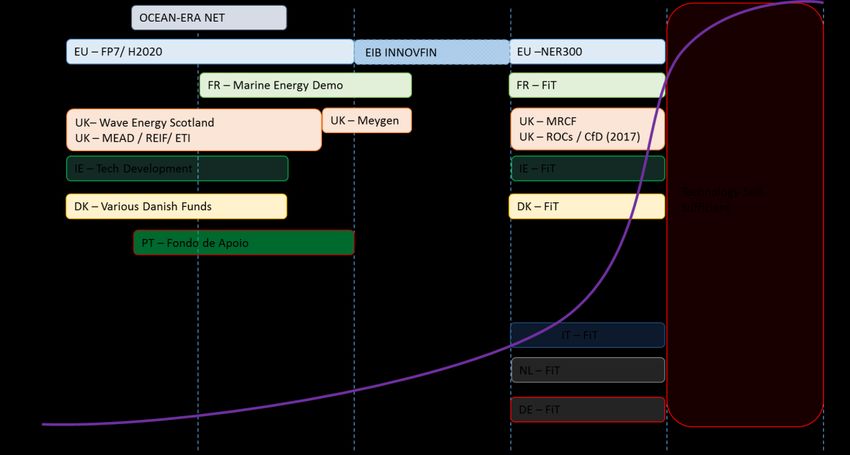Select the DE – FiT box

click(x=588, y=409)
